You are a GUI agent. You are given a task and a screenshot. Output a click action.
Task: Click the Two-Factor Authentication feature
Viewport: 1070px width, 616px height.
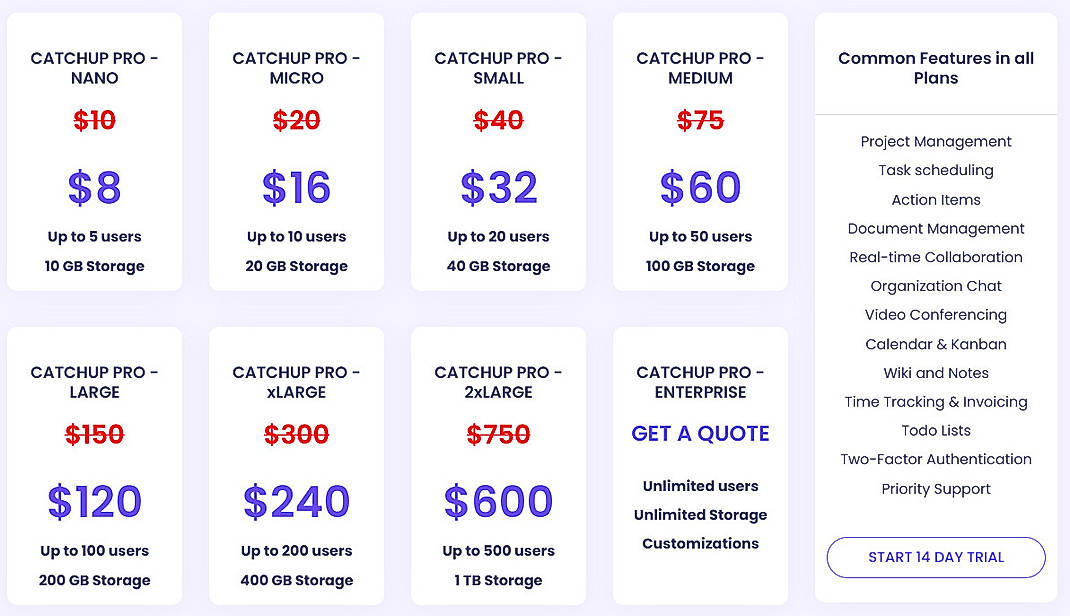[935, 459]
